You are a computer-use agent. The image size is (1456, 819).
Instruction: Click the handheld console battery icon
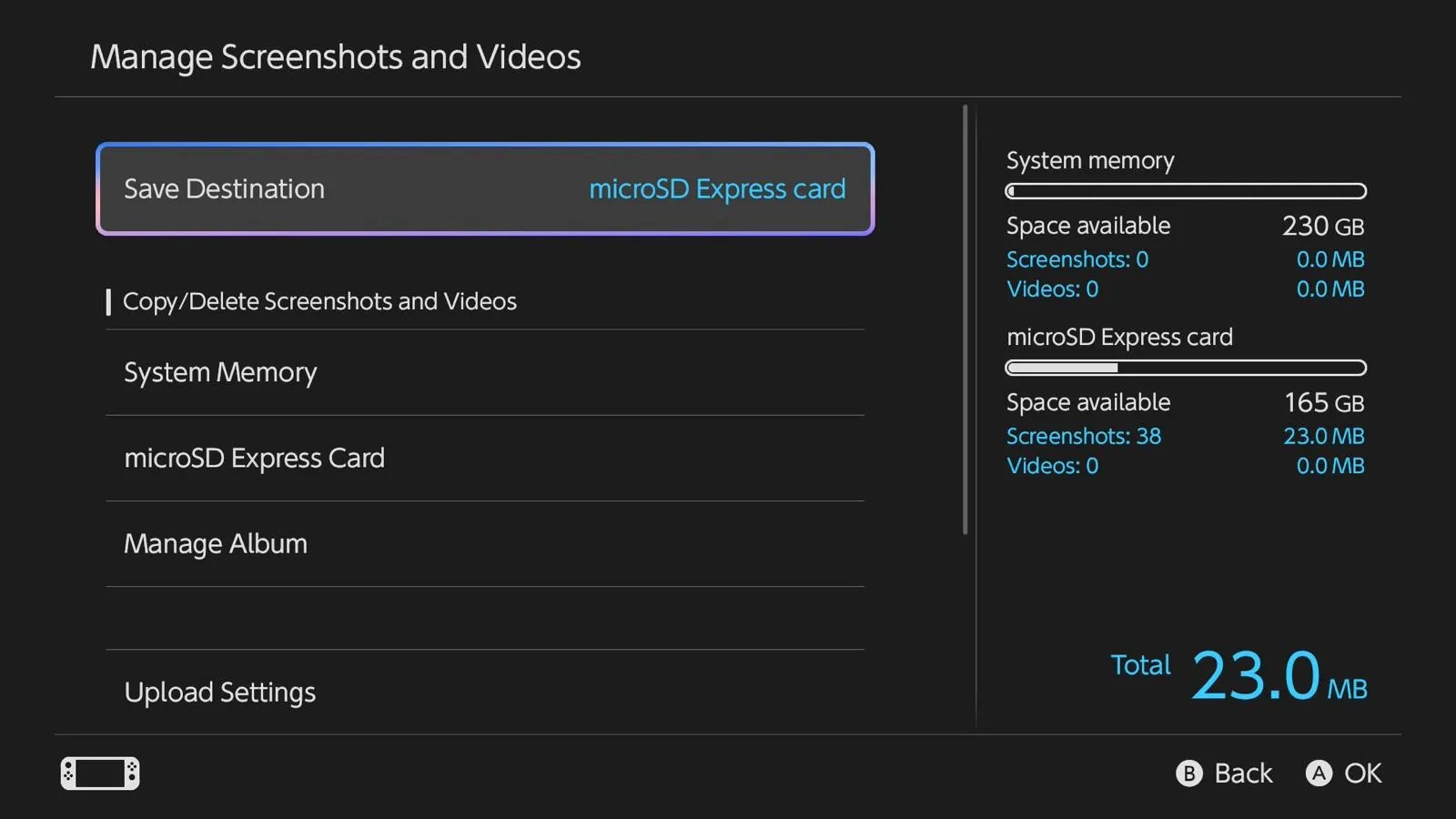pos(99,773)
